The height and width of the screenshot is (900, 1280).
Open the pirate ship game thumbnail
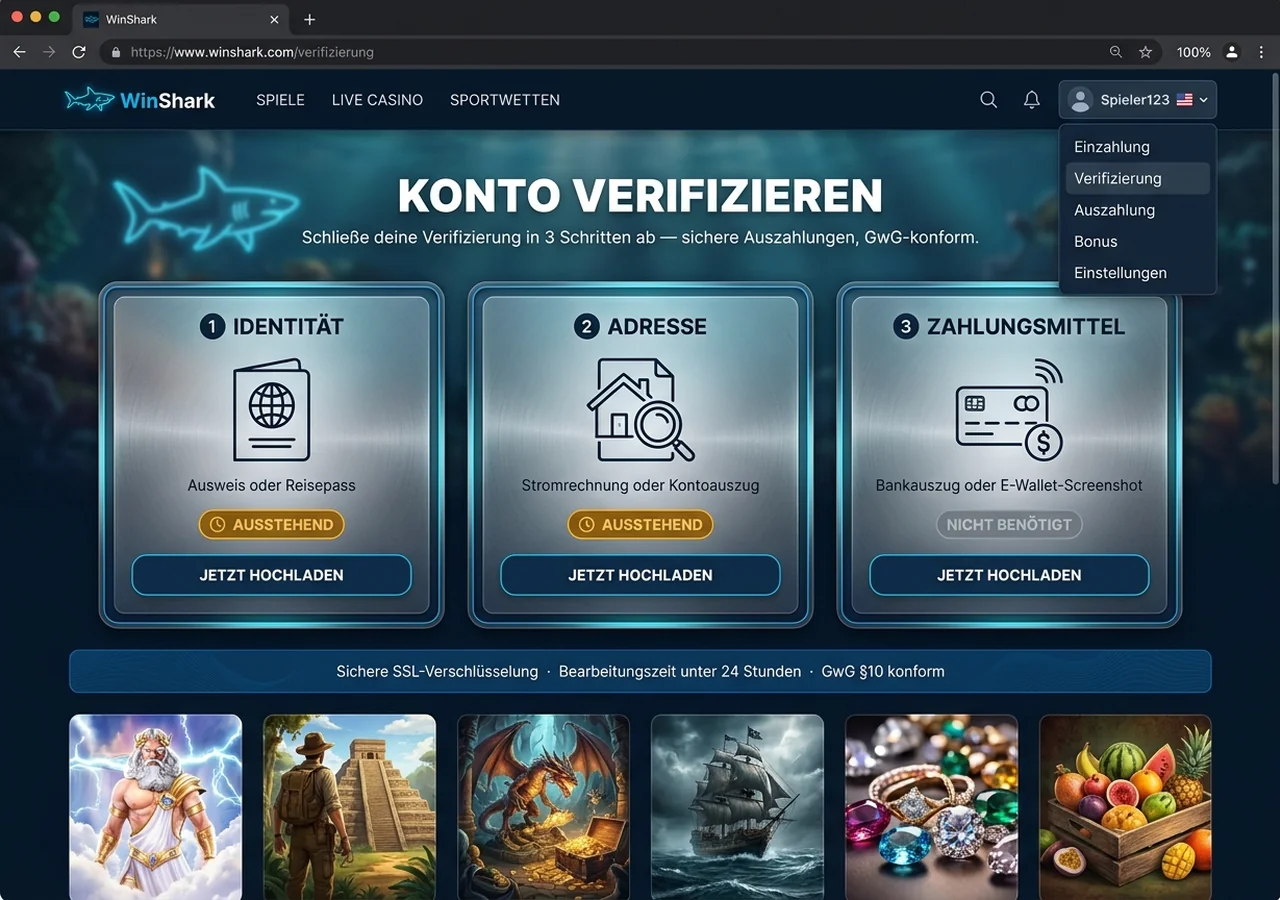pos(737,807)
